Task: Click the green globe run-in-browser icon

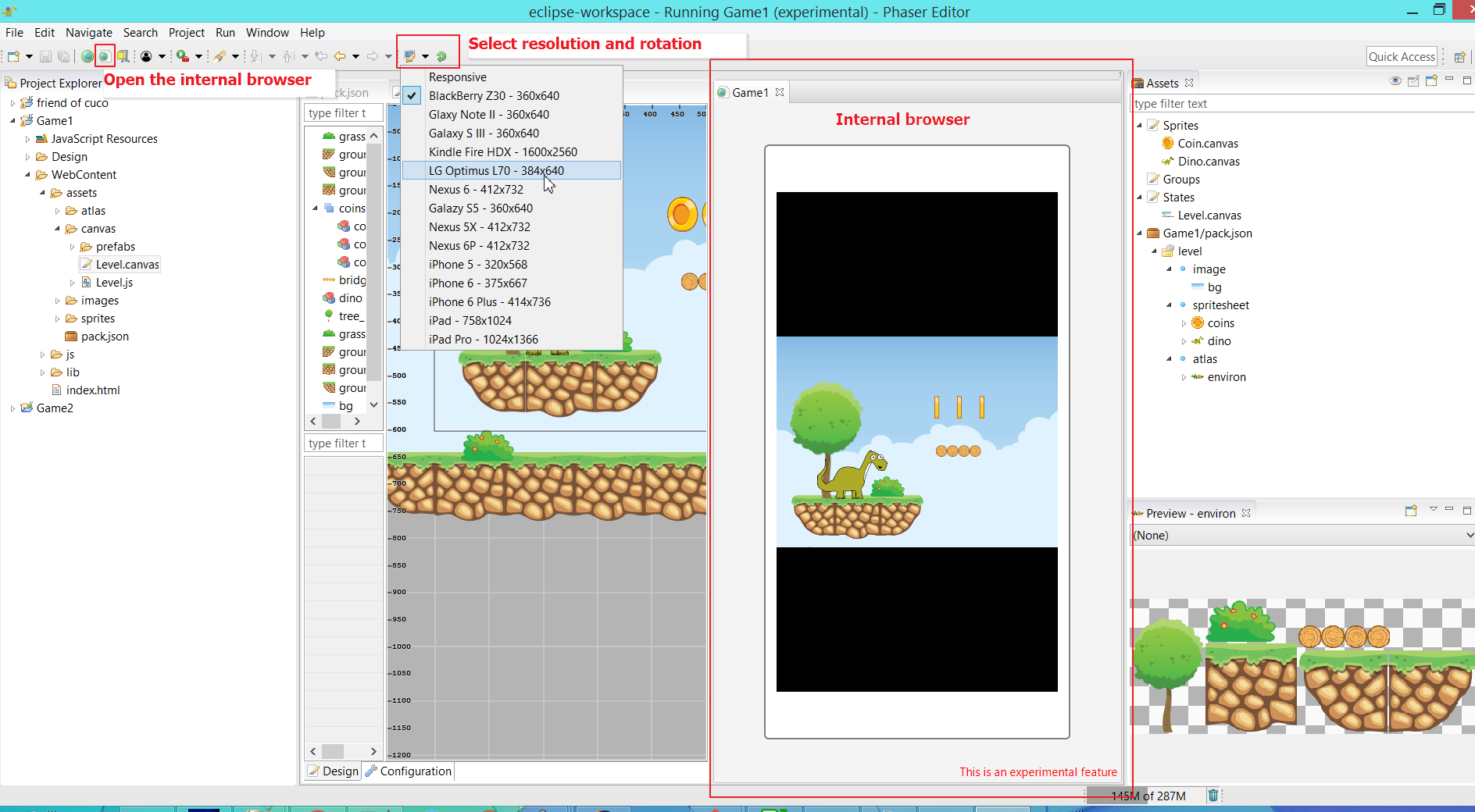Action: coord(87,56)
